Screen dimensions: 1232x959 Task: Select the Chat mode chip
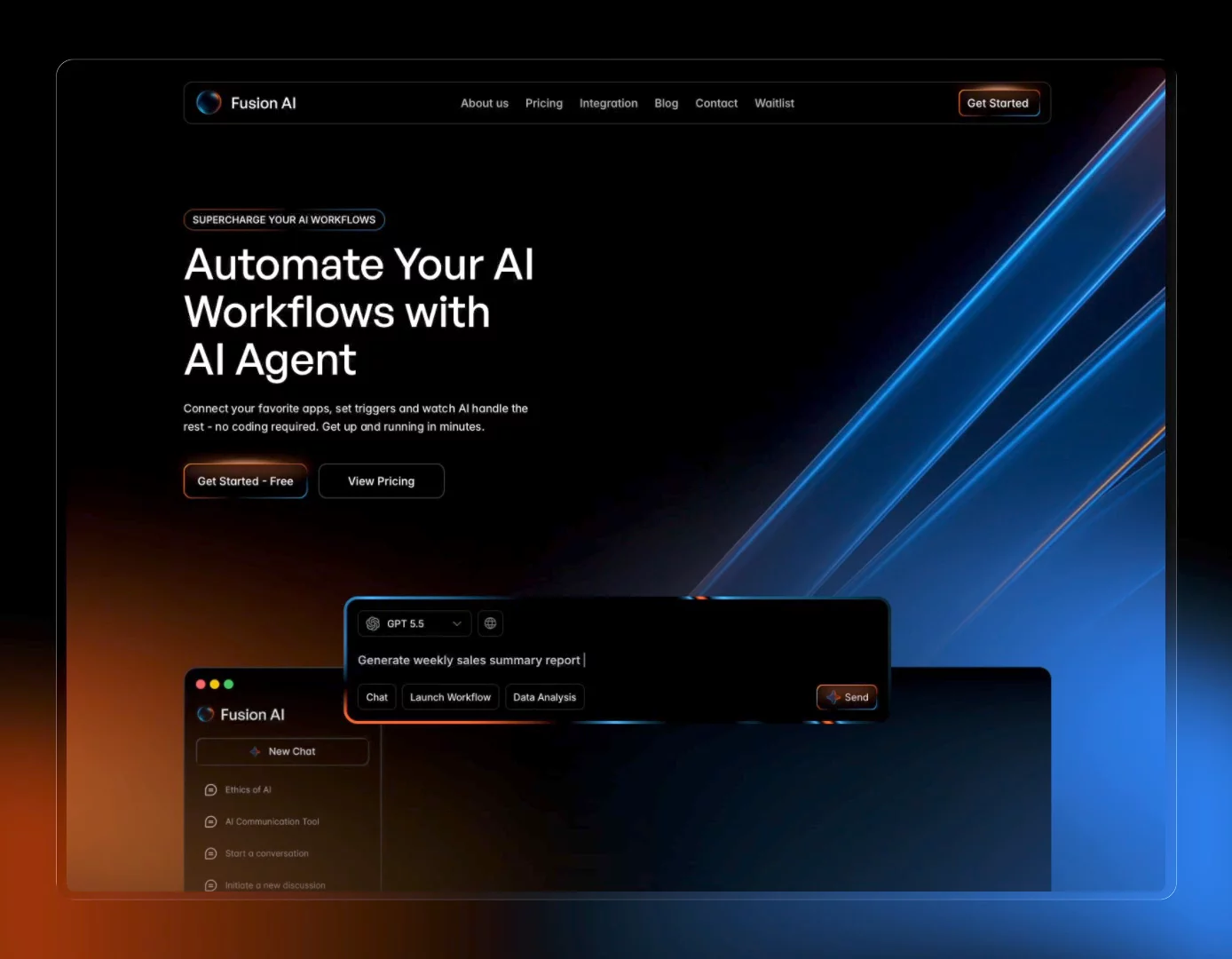pyautogui.click(x=377, y=697)
